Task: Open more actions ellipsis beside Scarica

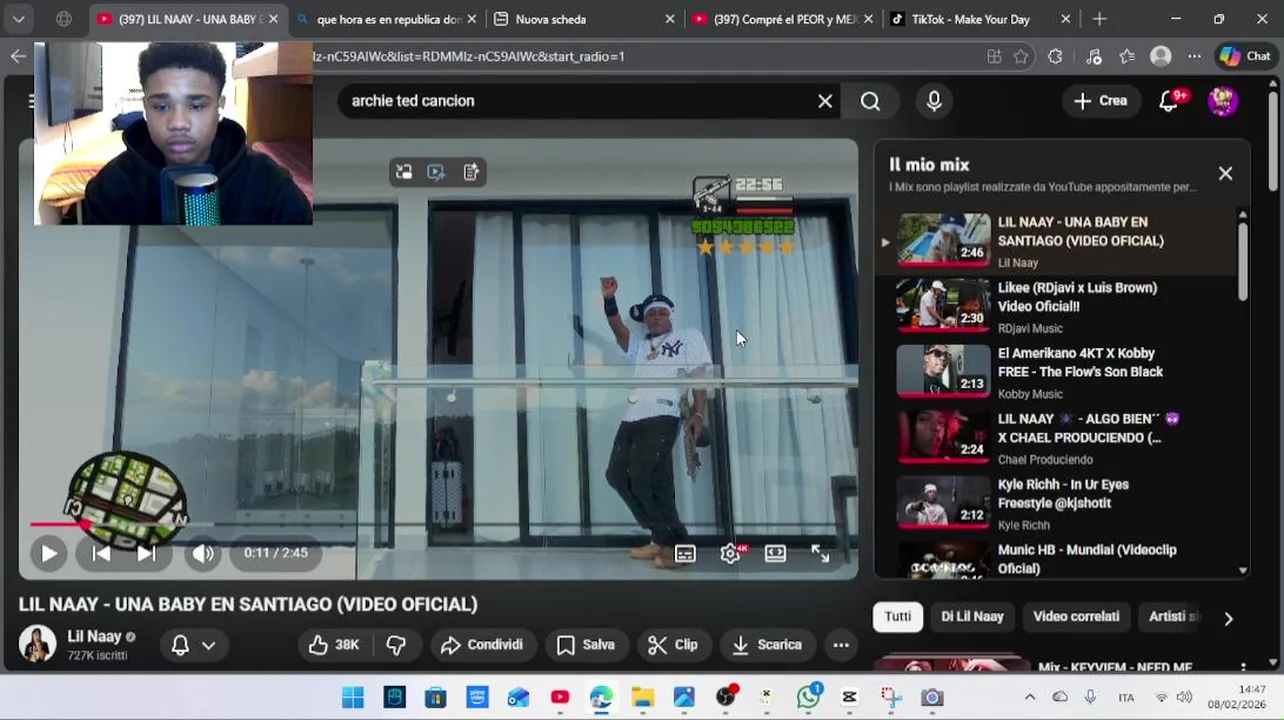Action: (841, 645)
